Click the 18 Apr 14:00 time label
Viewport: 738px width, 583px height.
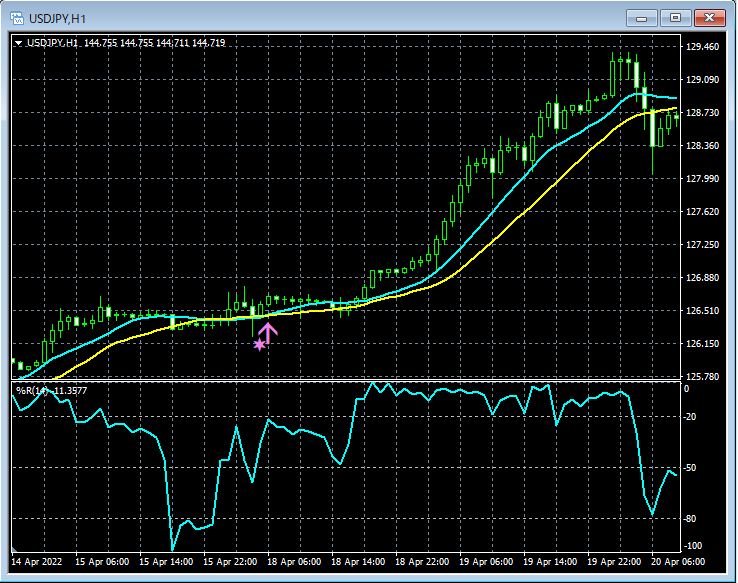(x=358, y=562)
